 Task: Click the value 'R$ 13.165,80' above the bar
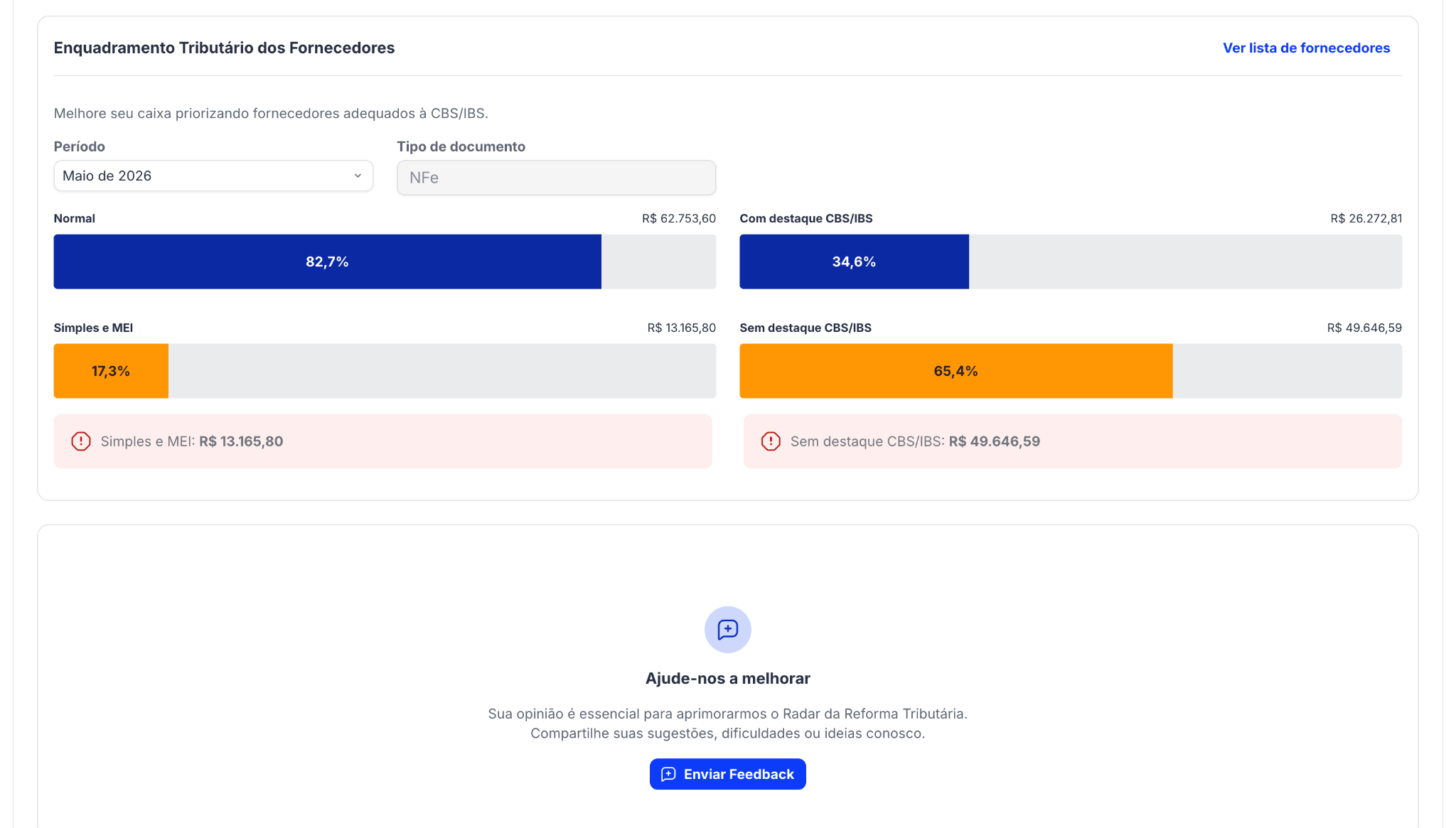coord(681,328)
